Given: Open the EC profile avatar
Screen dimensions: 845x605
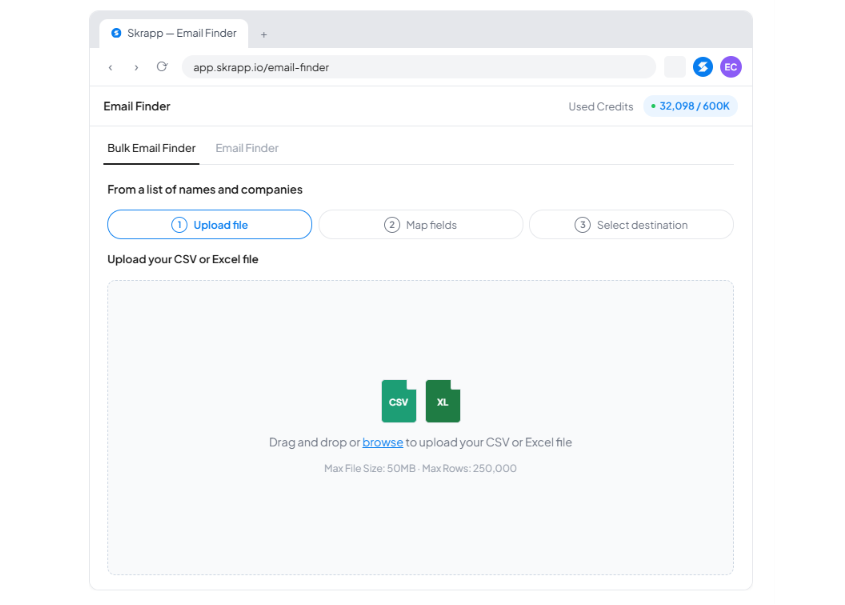Looking at the screenshot, I should tap(731, 67).
